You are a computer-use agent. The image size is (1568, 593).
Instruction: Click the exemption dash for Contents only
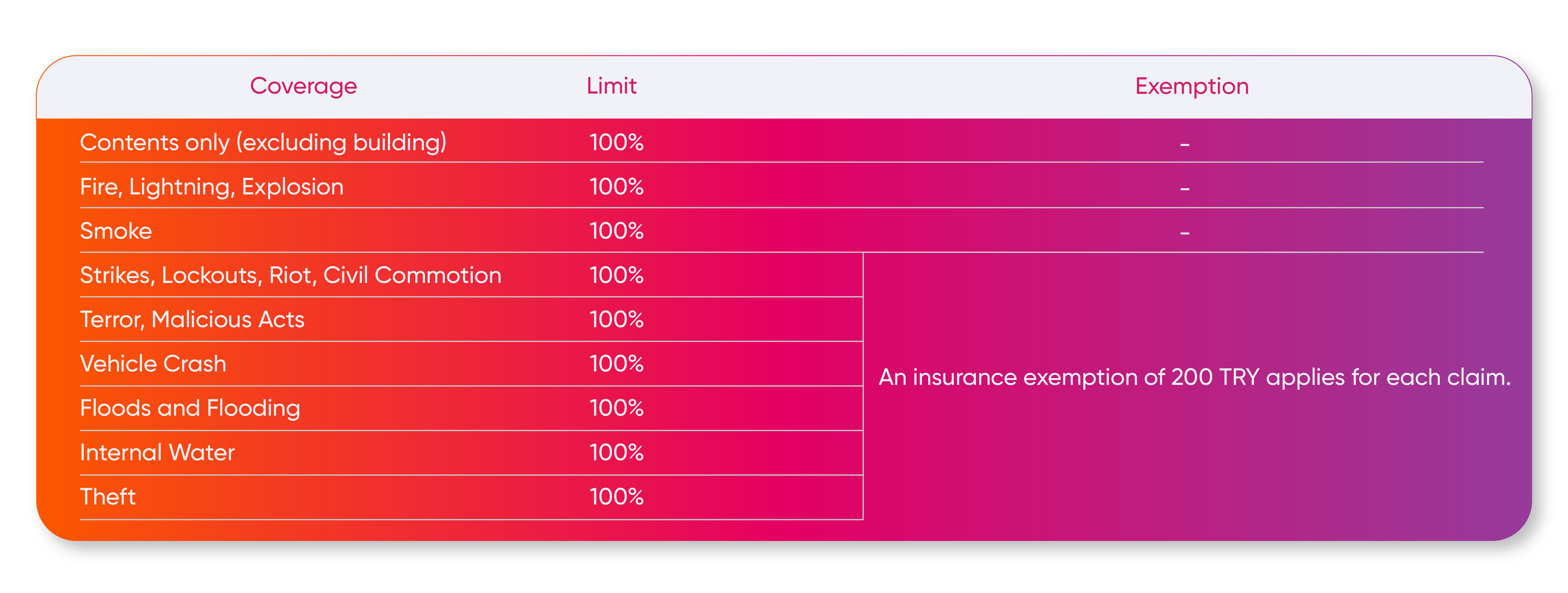(1184, 144)
